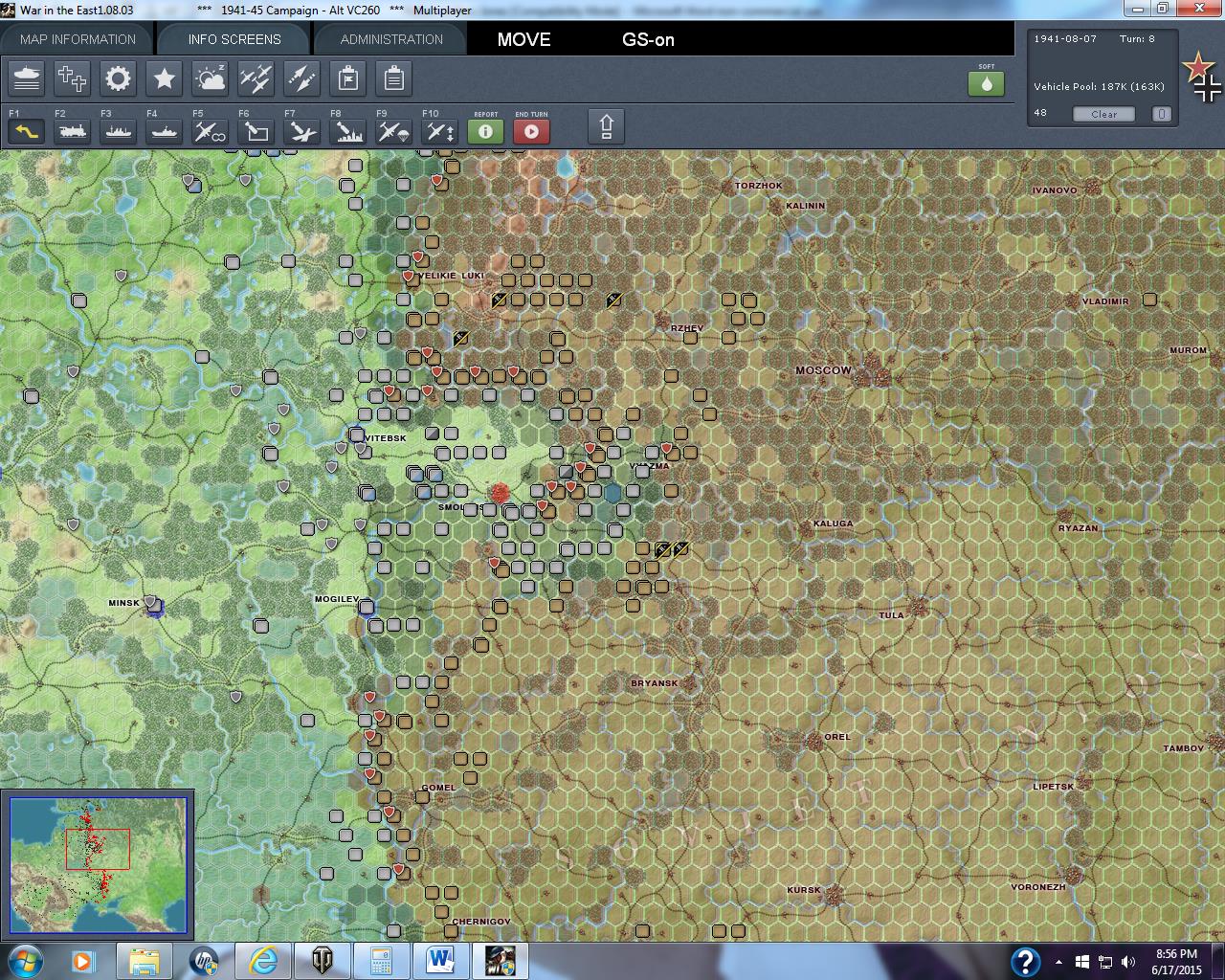Click the Soviet star and cross emblem
The width and height of the screenshot is (1225, 980).
tap(1202, 78)
